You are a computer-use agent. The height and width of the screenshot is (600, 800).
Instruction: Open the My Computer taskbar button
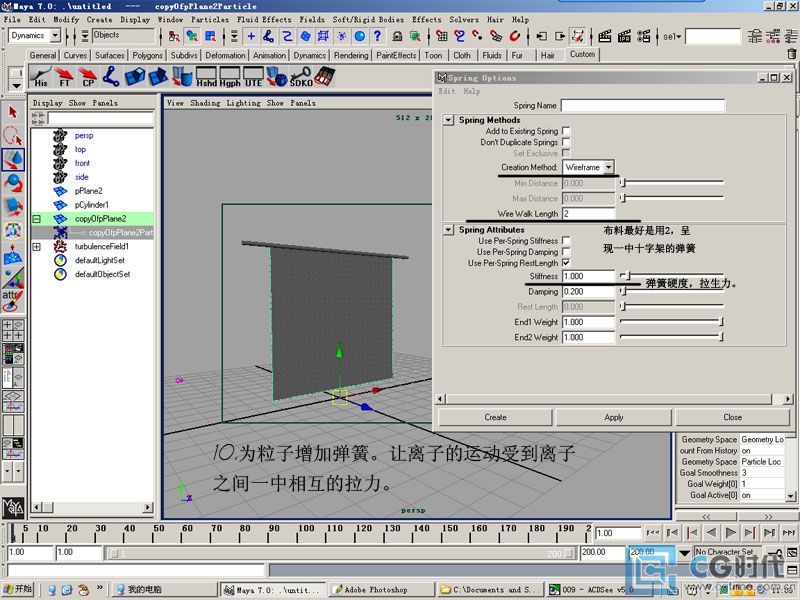coord(165,589)
